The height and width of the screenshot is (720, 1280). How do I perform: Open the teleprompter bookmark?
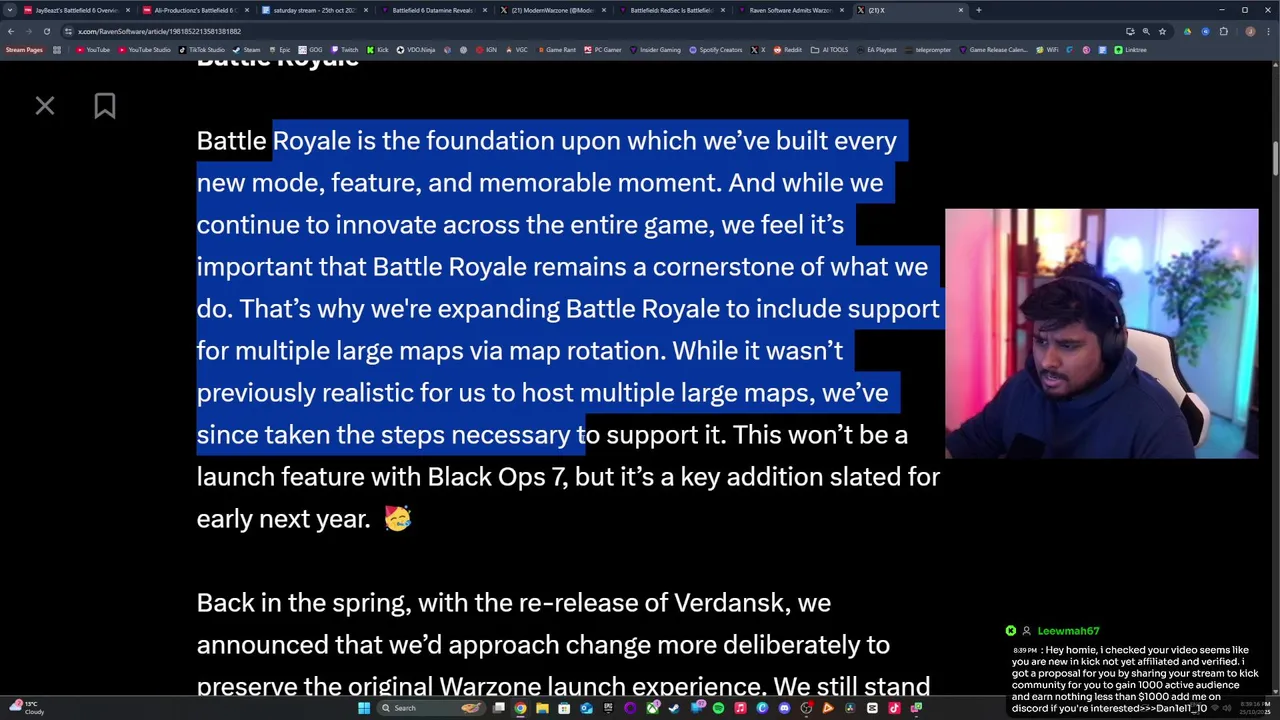click(x=927, y=50)
